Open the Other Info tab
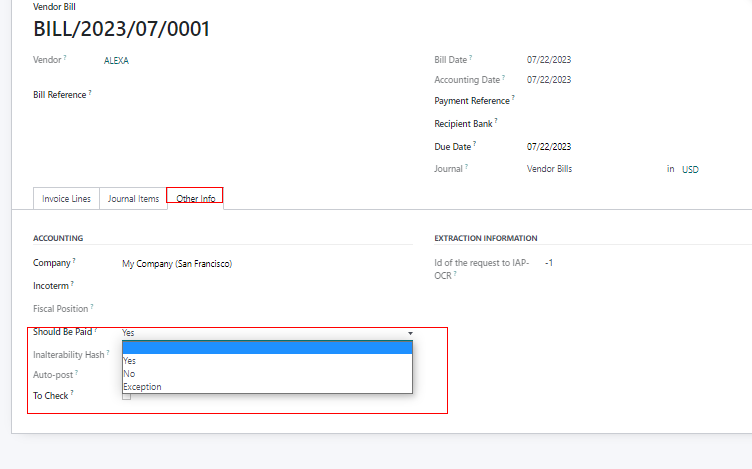 coord(195,198)
